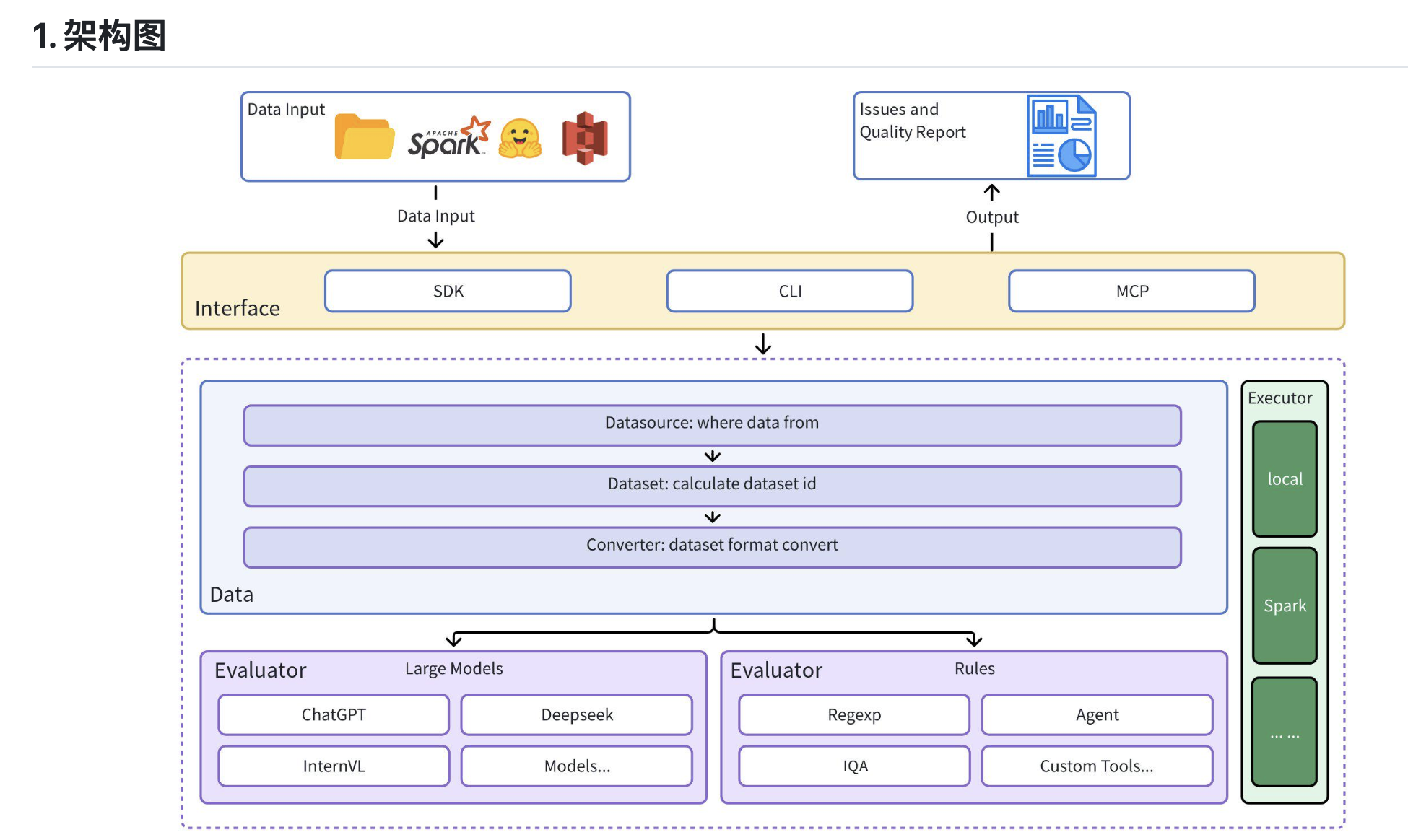Click the ChatGPT evaluator box
This screenshot has height=840, width=1408.
[334, 714]
